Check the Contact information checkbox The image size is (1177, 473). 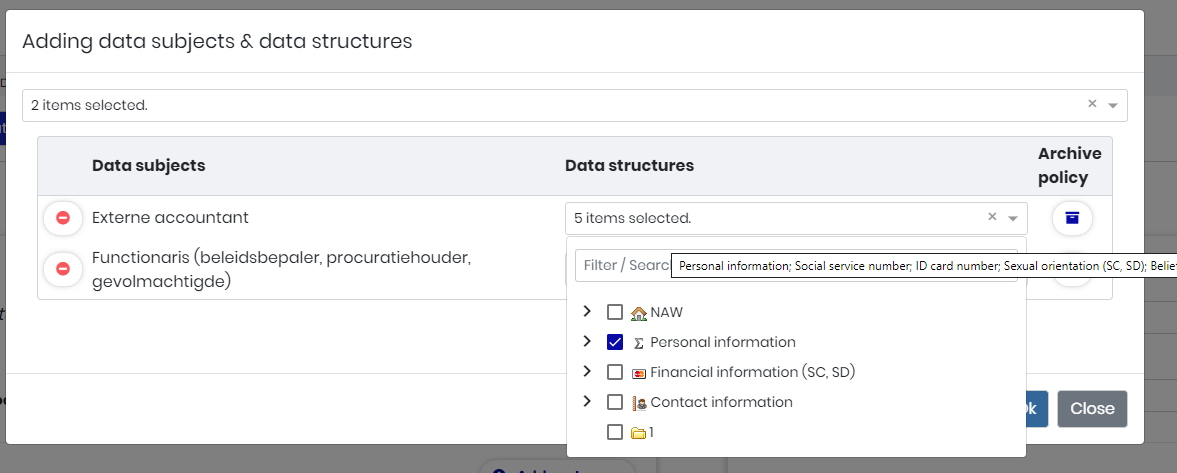click(x=615, y=402)
